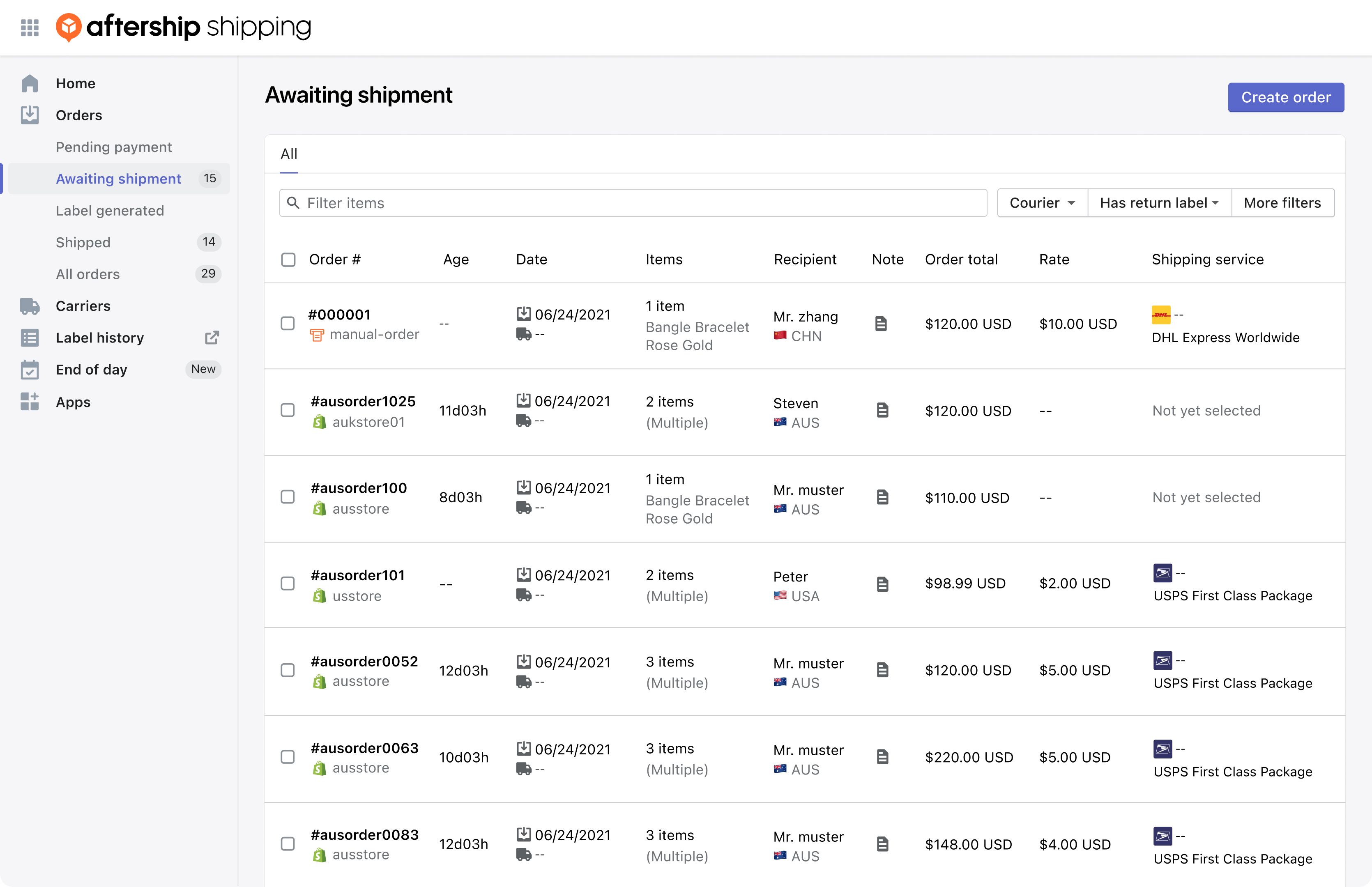Check the box for #ausorder100

[x=288, y=496]
